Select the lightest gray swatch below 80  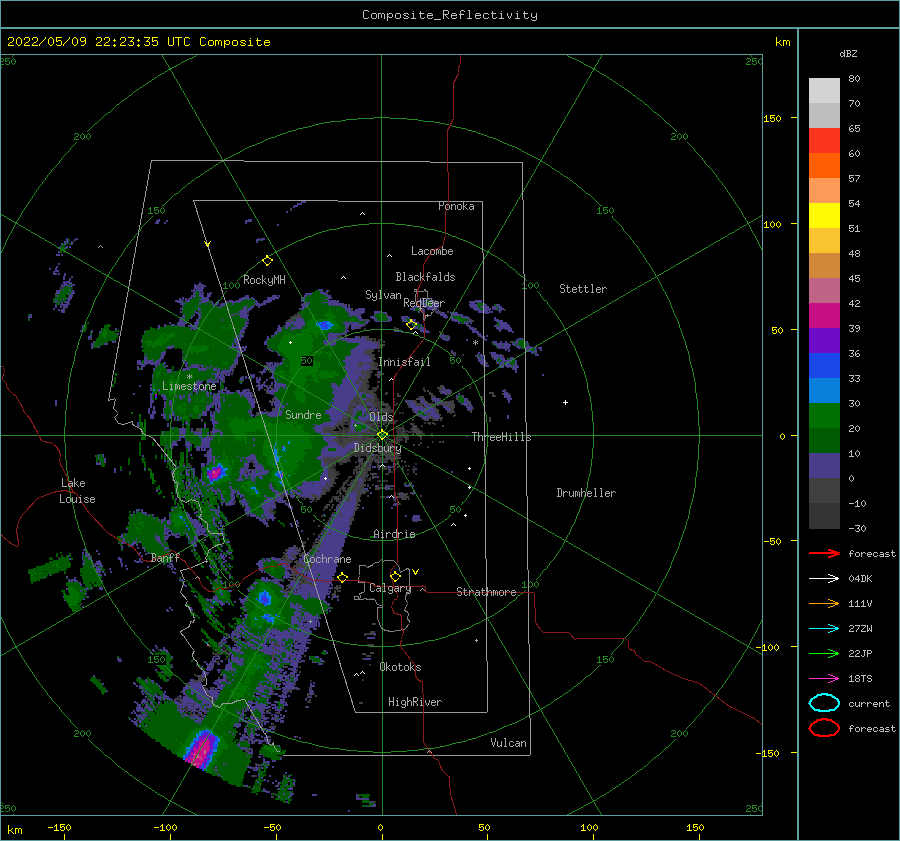click(824, 90)
